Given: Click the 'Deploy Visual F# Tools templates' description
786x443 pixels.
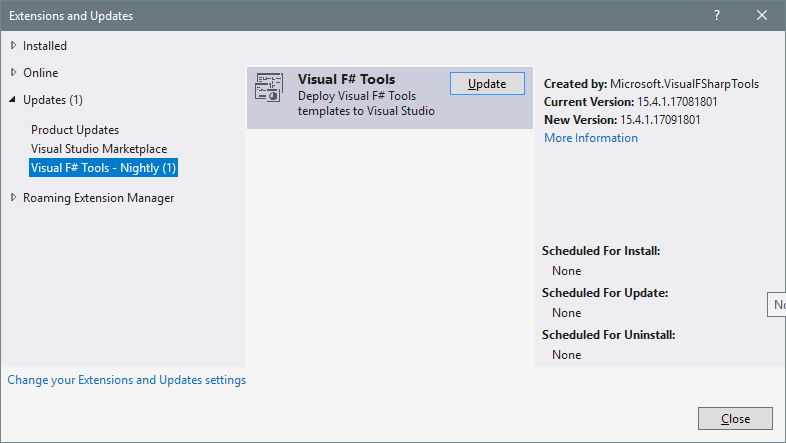Looking at the screenshot, I should (x=366, y=103).
